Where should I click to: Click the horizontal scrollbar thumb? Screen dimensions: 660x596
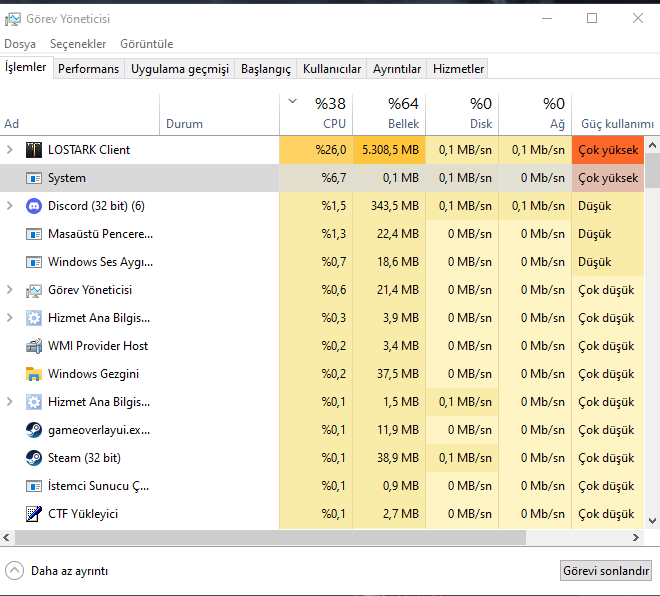270,537
